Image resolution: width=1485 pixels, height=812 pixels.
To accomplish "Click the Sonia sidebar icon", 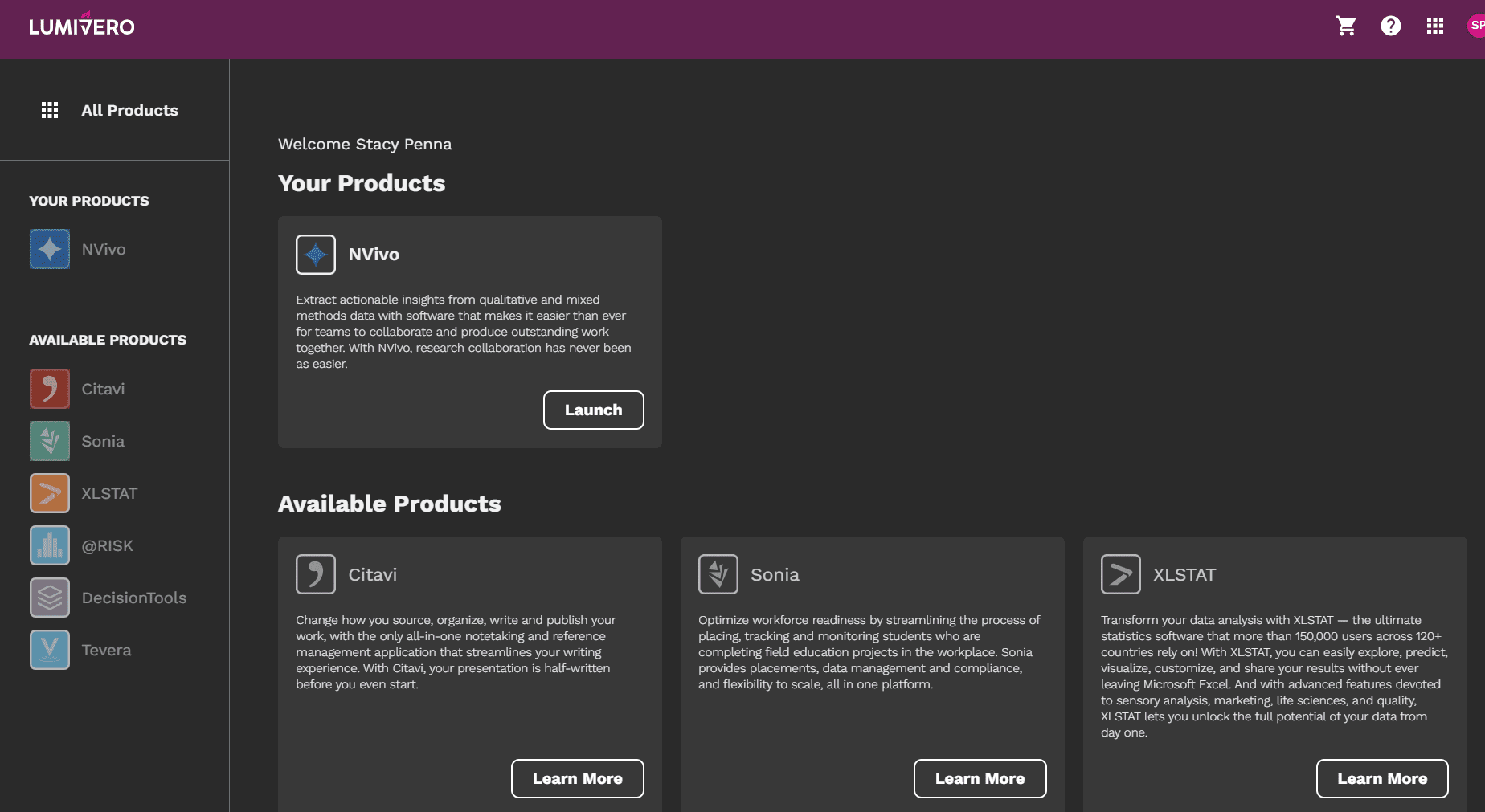I will [50, 441].
